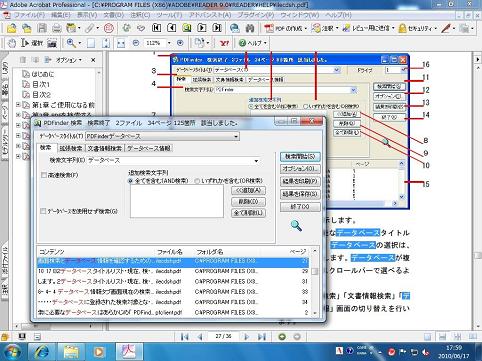The height and width of the screenshot is (361, 482).
Task: Switch to 文書情報検索 tab
Action: point(105,148)
